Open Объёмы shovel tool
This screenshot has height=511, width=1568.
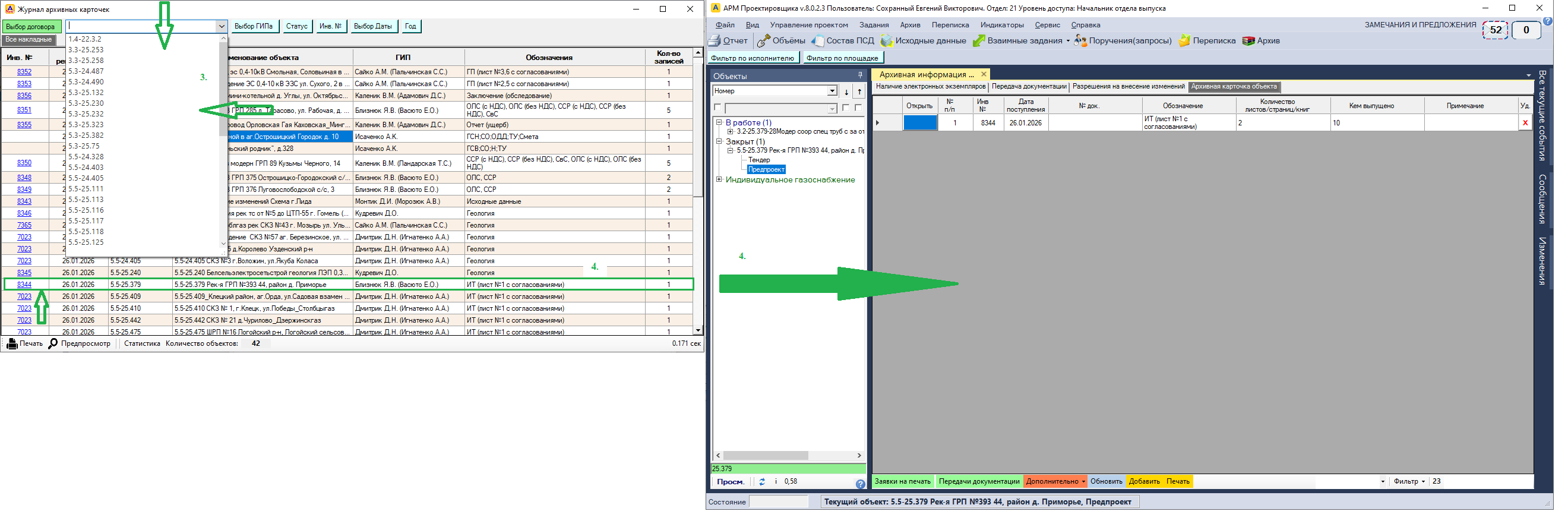pos(763,41)
